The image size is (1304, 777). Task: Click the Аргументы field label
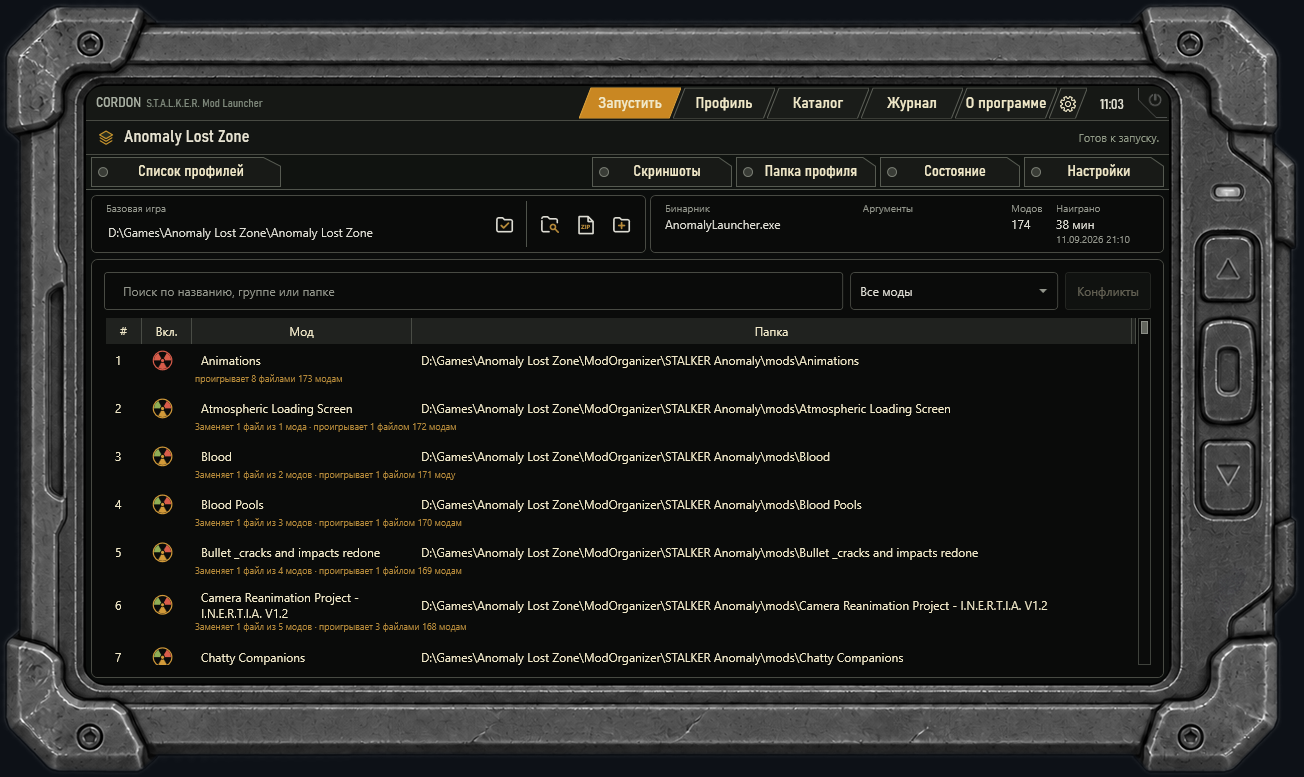(888, 209)
